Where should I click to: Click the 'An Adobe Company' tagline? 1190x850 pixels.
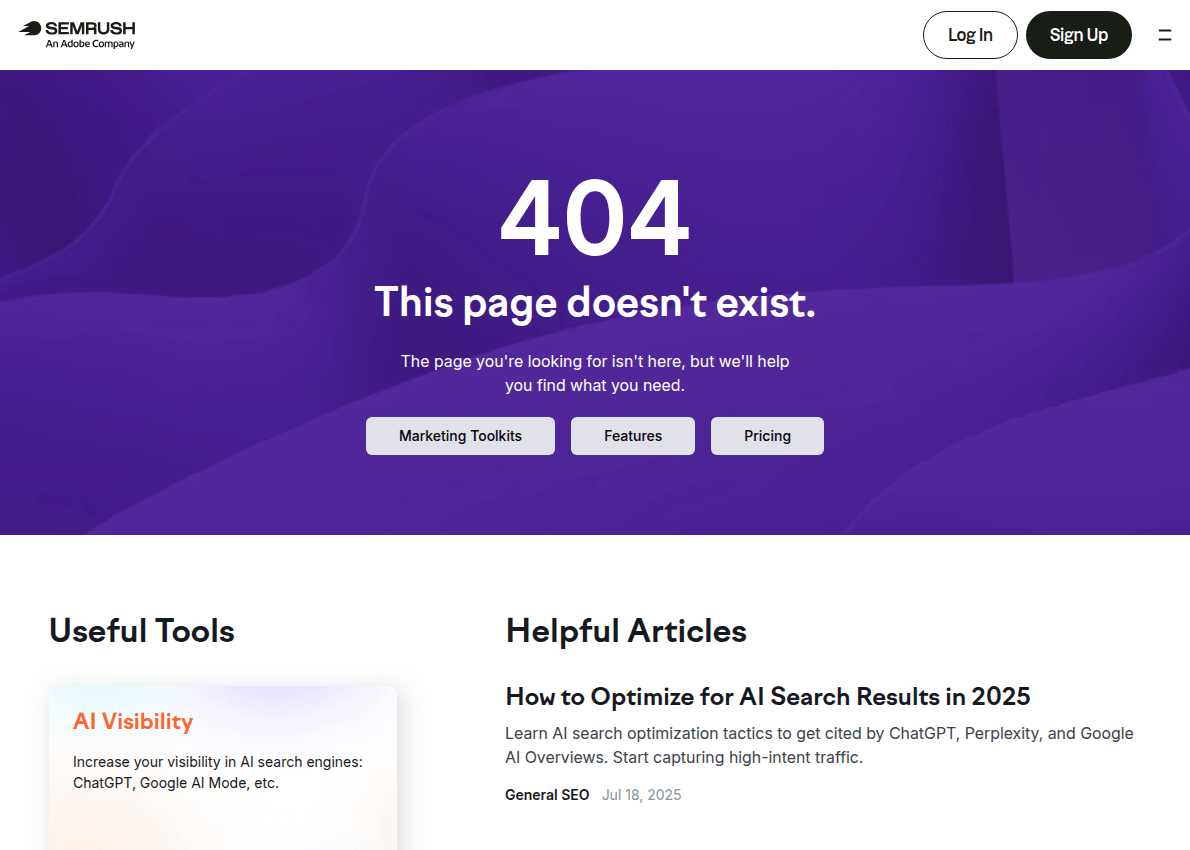tap(90, 44)
